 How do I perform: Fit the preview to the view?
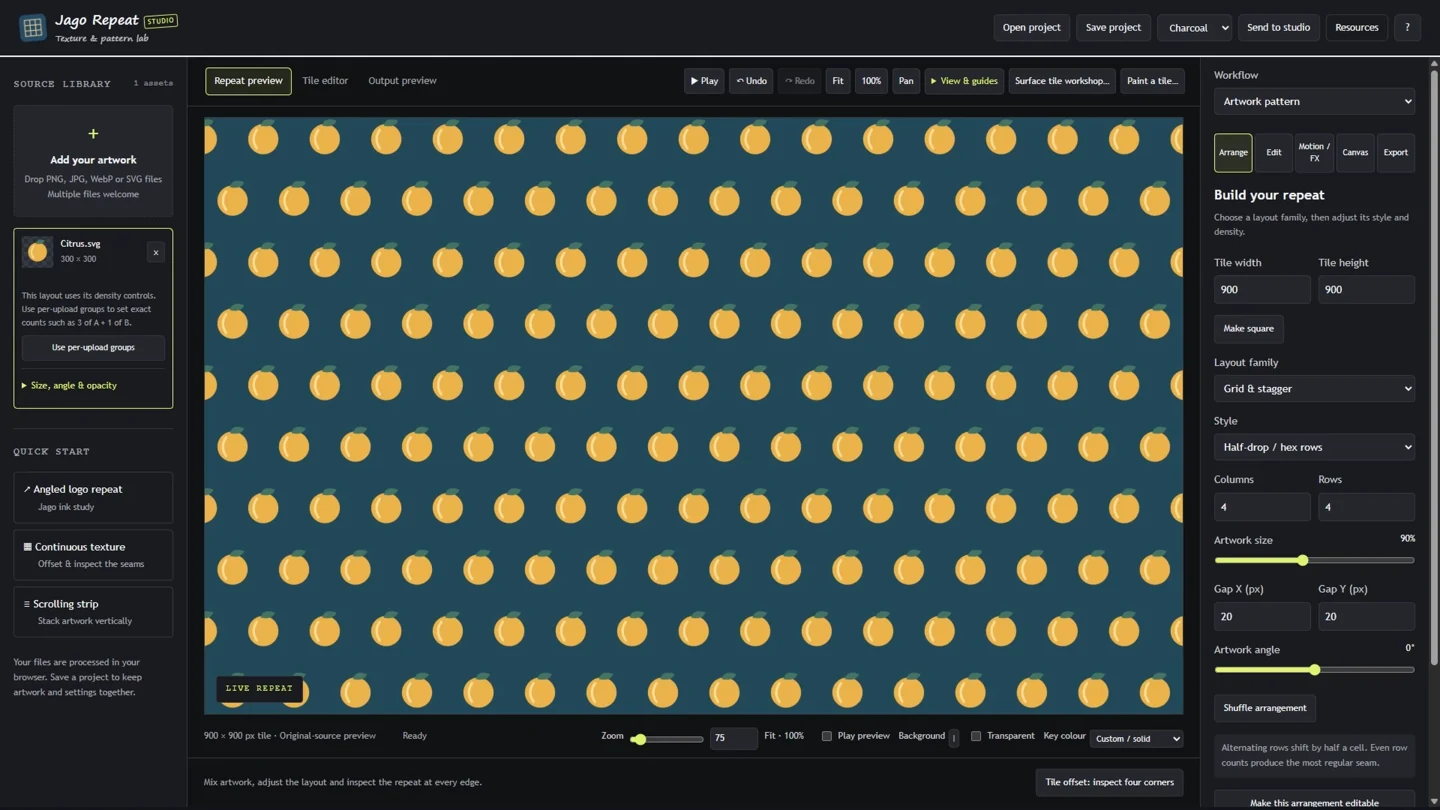(x=838, y=81)
